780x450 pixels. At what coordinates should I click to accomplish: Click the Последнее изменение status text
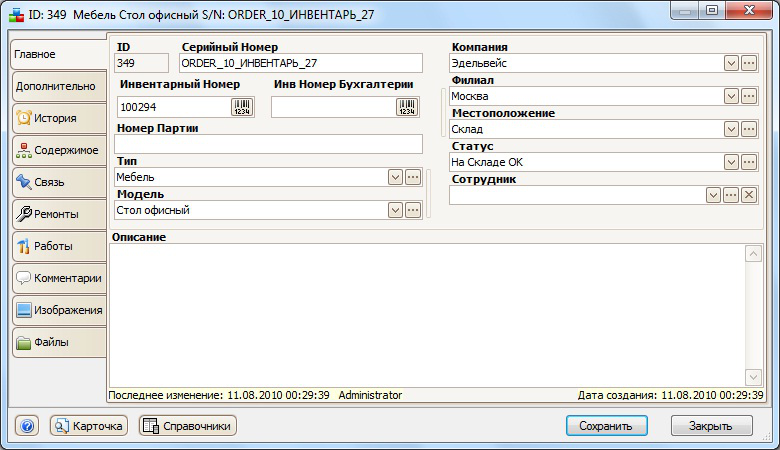point(255,395)
